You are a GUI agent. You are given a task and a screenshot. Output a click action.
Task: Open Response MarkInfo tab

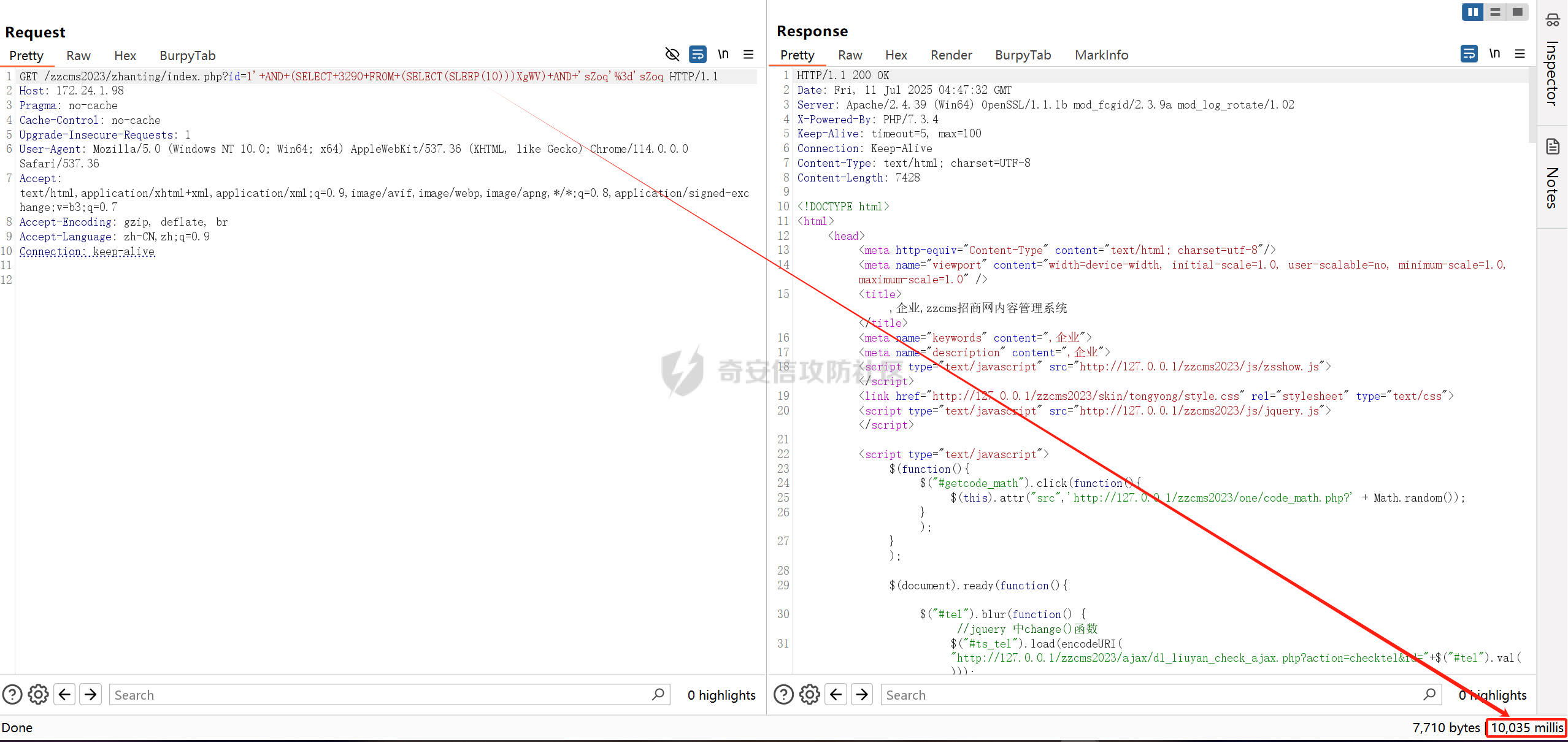click(x=1102, y=55)
